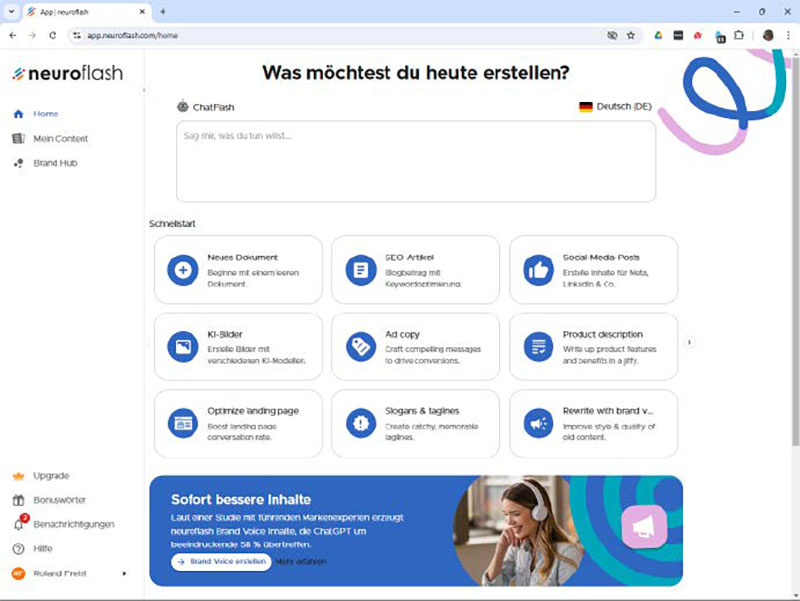Screen dimensions: 800x601
Task: Click the Rewrite with brand voice megaphone icon
Action: click(540, 423)
